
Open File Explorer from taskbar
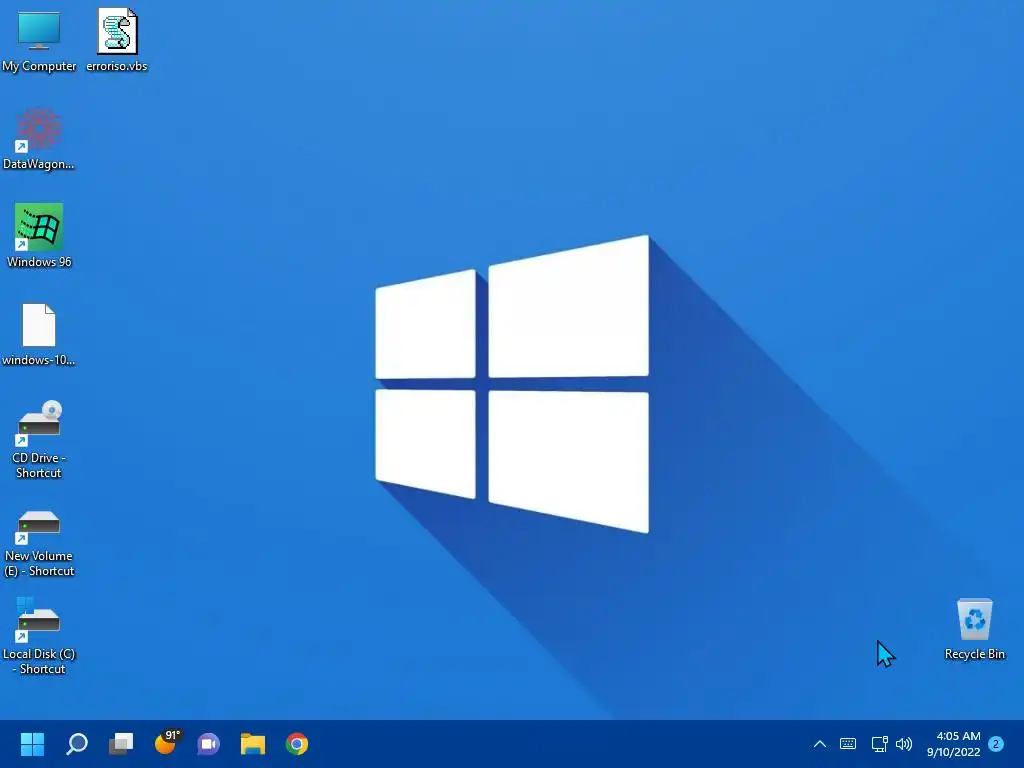253,744
